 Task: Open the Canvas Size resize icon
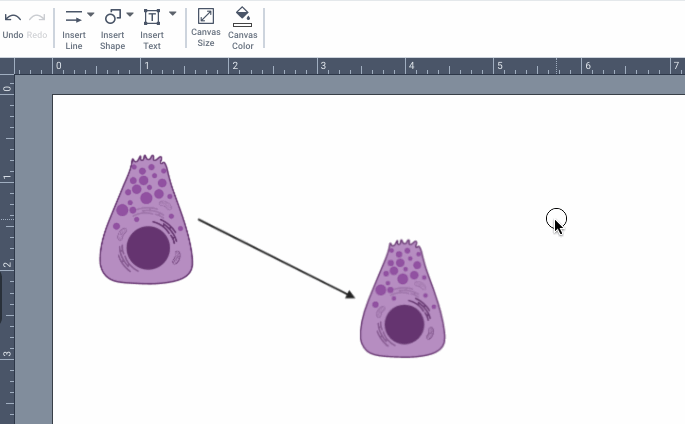click(x=206, y=16)
